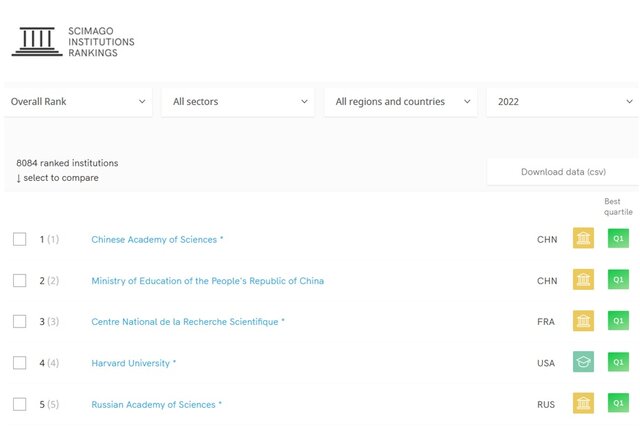The height and width of the screenshot is (427, 640).
Task: Change the year using the 2022 dropdown
Action: point(561,101)
